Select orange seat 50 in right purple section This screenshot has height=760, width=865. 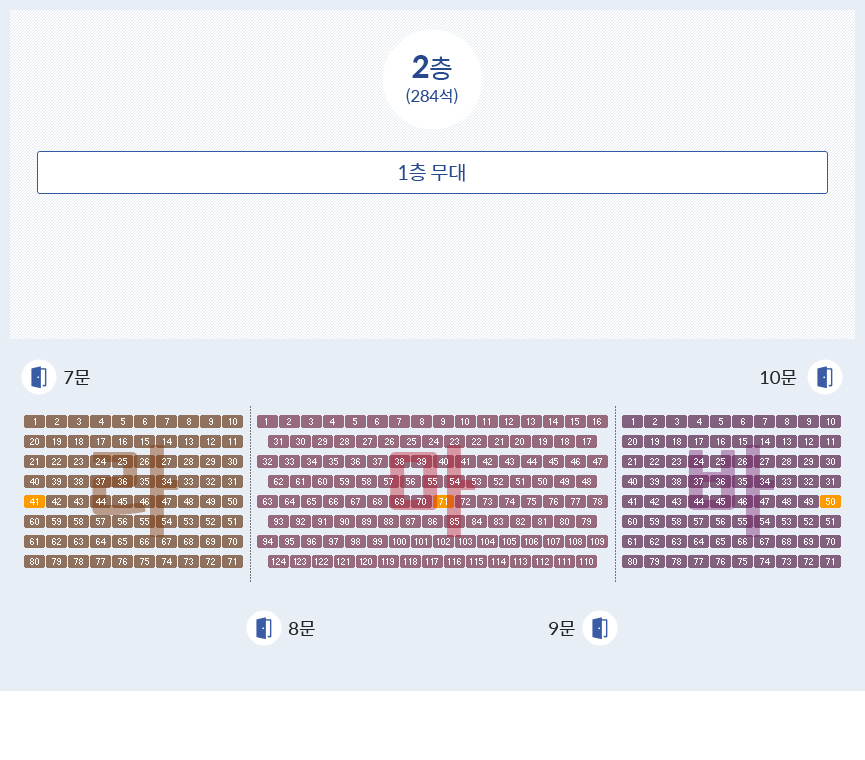[x=830, y=502]
